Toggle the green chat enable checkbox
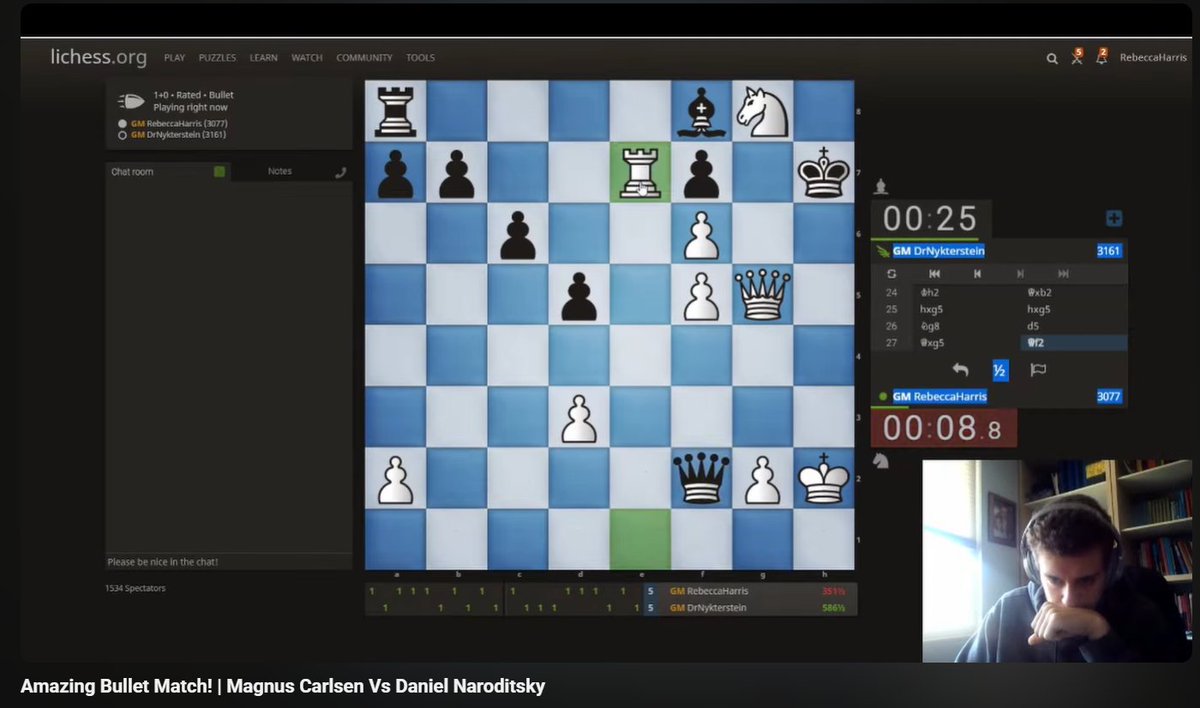Viewport: 1200px width, 708px height. tap(219, 172)
